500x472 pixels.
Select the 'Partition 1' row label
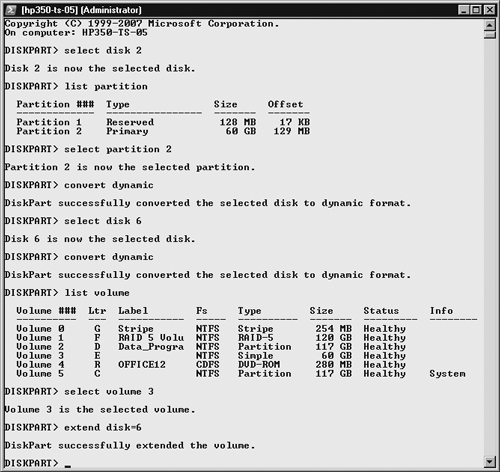click(49, 122)
